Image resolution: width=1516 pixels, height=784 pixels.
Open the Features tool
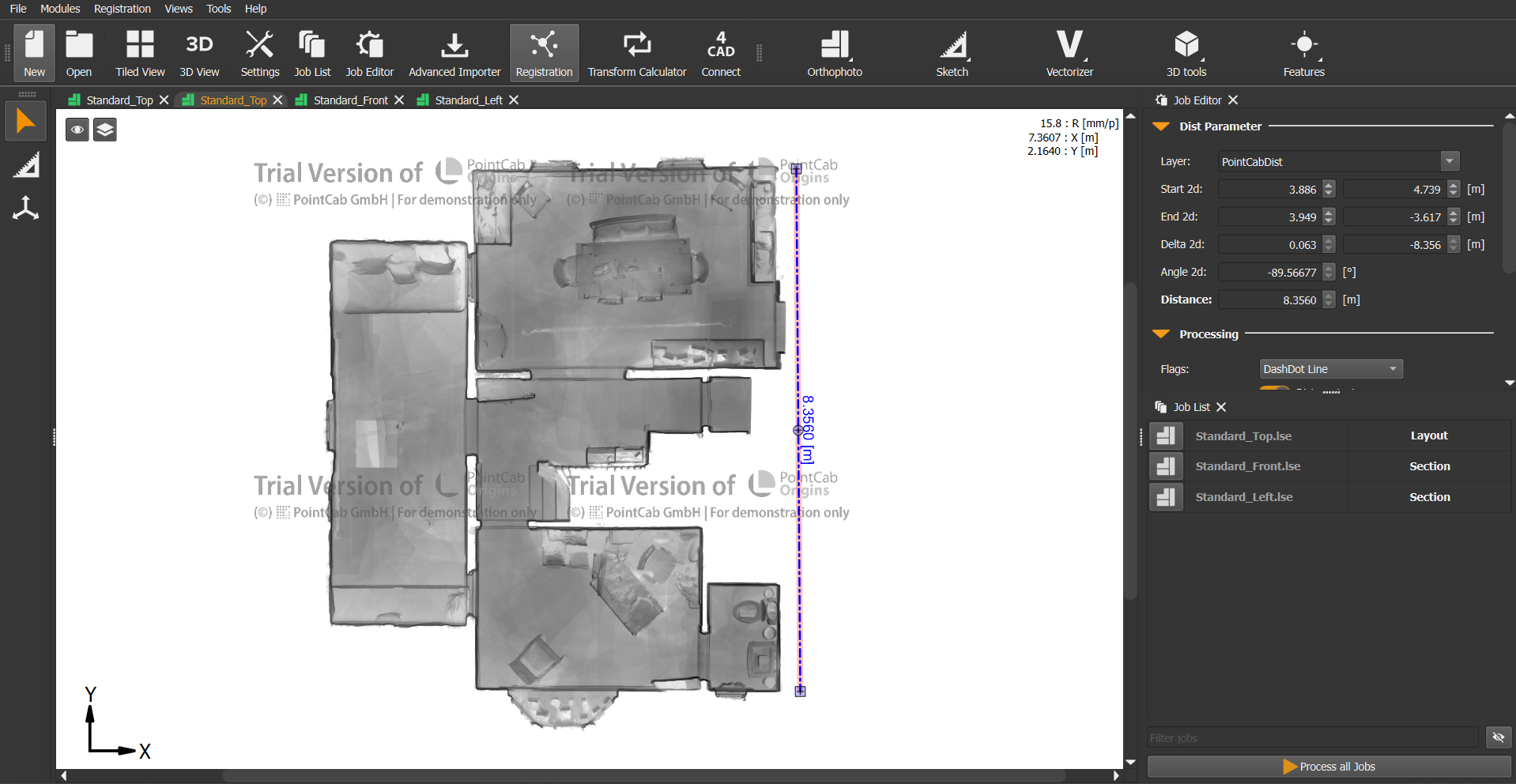pyautogui.click(x=1304, y=52)
